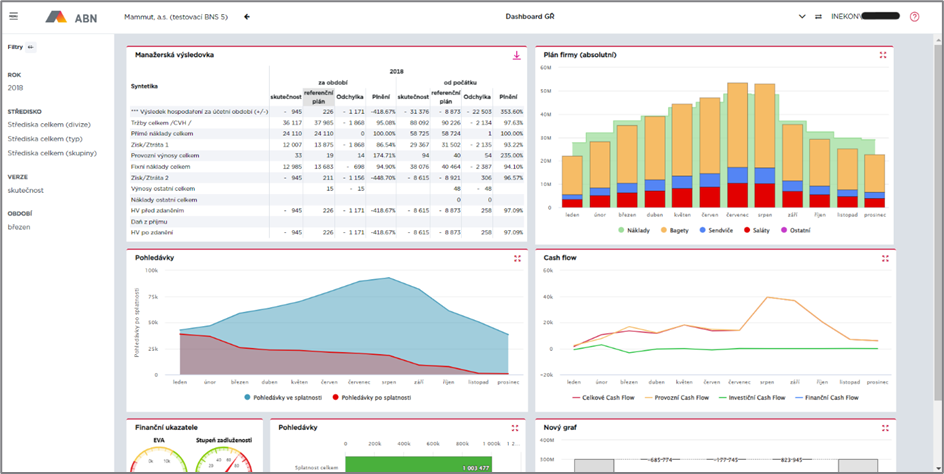Click the Dashboard GŘ title

click(530, 17)
